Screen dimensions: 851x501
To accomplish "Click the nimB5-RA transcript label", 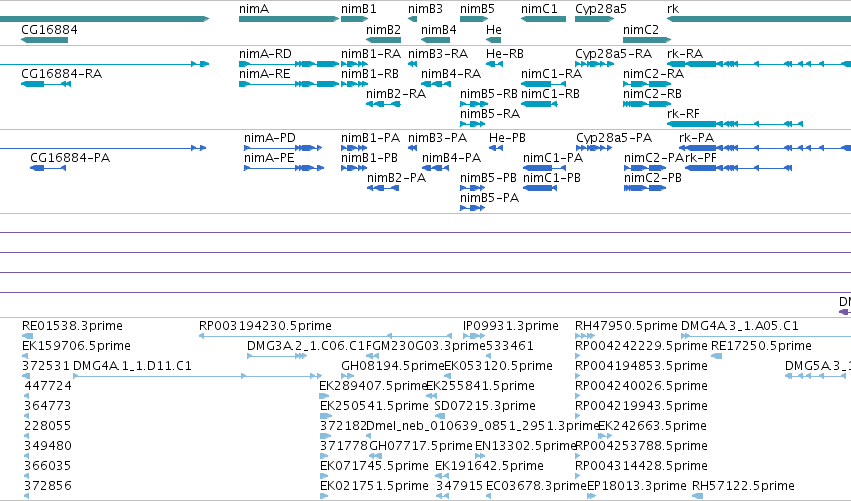I will click(x=490, y=114).
